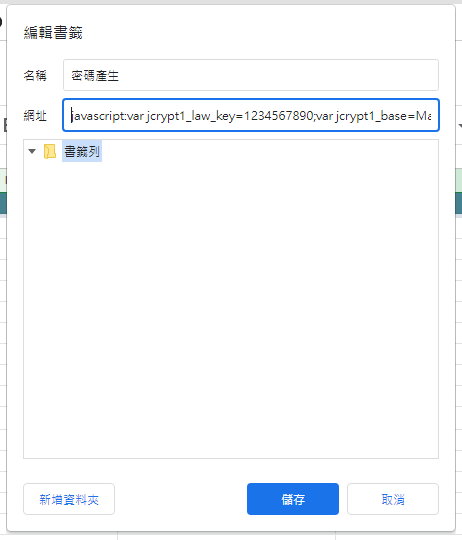Click jcrypt1_law_key text in the URL
Image resolution: width=462 pixels, height=540 pixels.
point(190,116)
